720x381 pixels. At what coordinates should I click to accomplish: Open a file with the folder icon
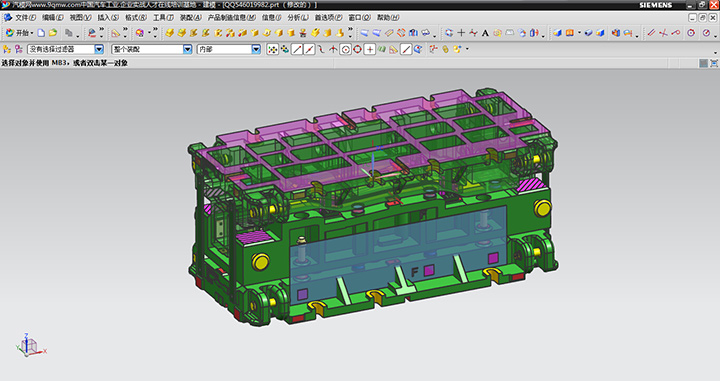53,33
